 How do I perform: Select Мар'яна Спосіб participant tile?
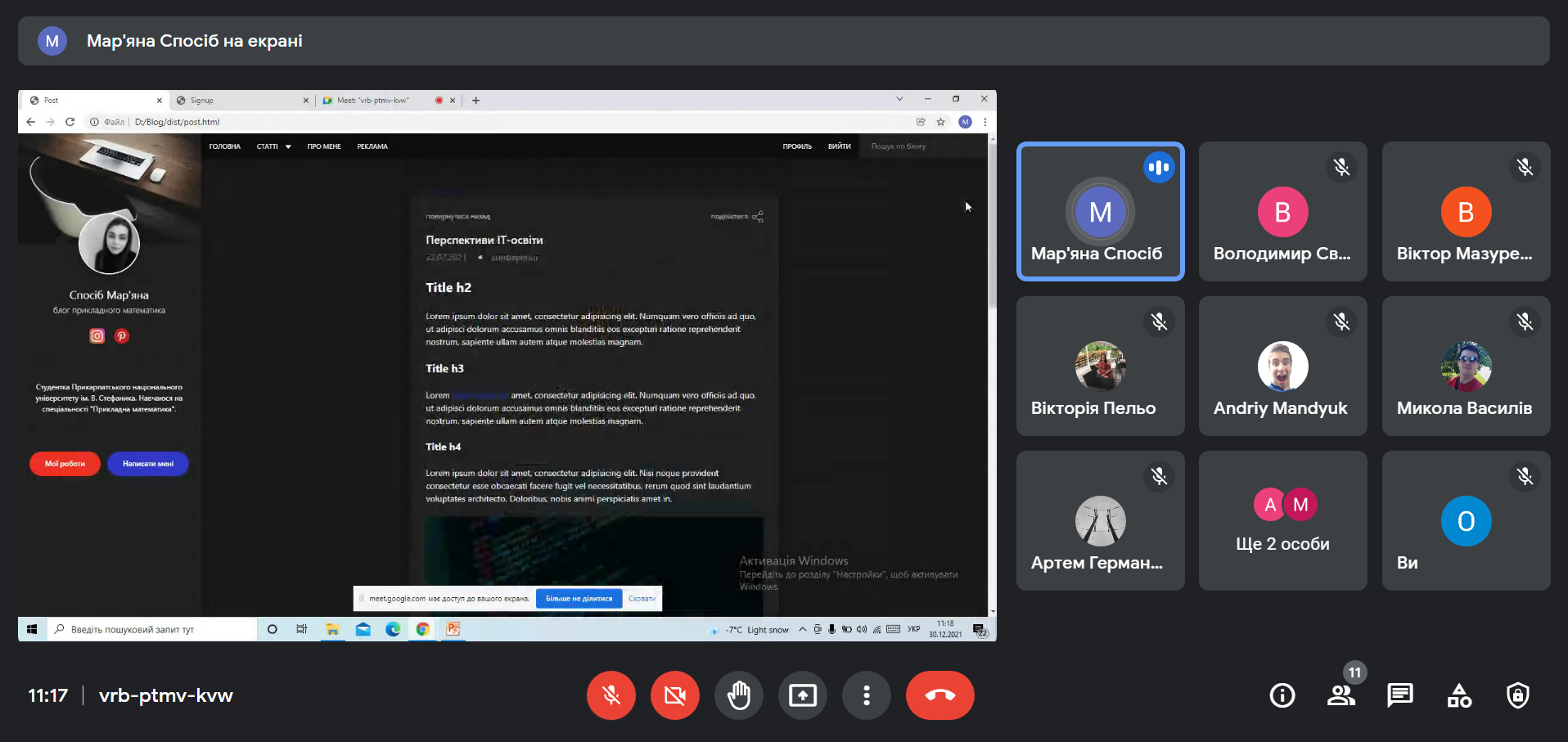coord(1101,211)
